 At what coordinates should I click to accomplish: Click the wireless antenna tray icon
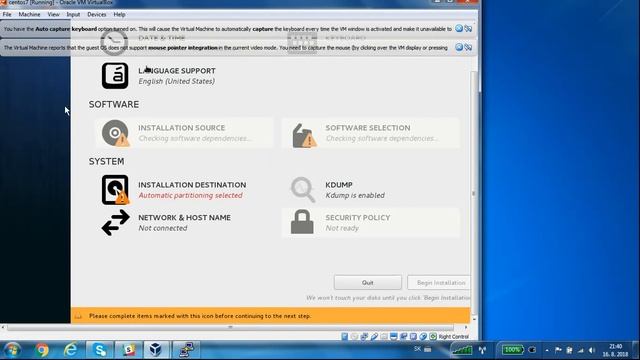482,350
